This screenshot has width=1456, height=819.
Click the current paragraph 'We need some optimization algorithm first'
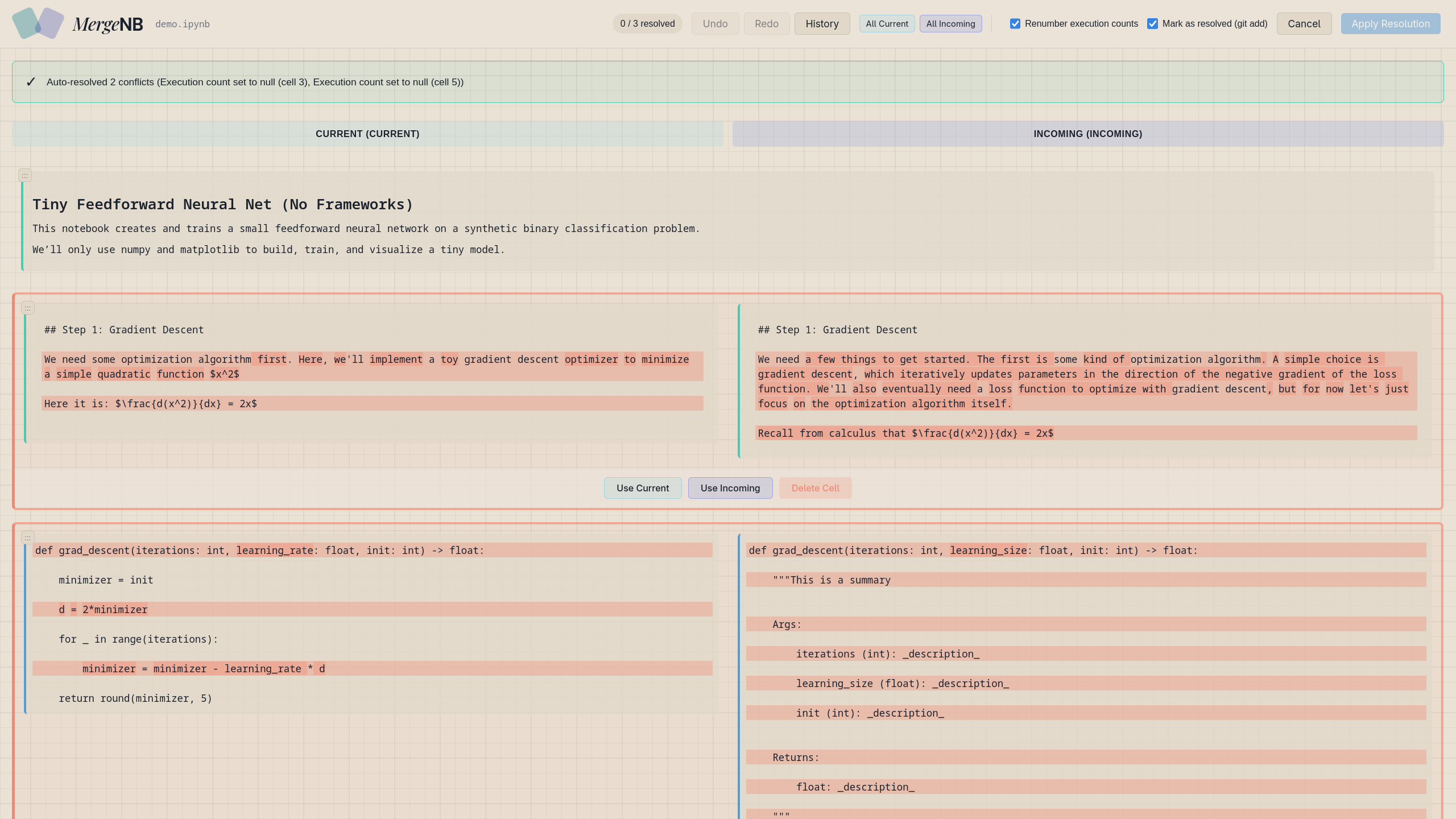pyautogui.click(x=373, y=366)
